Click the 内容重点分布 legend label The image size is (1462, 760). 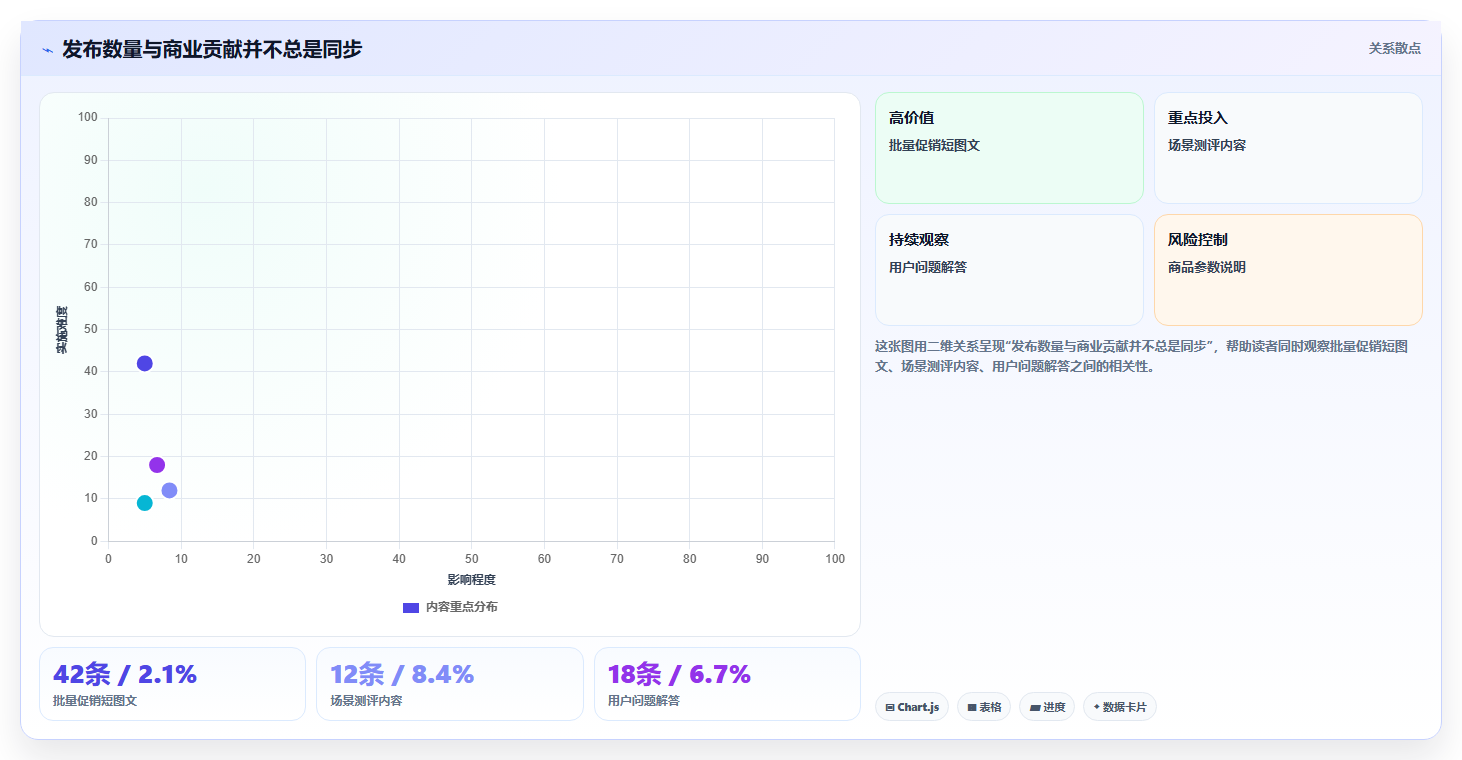pos(461,607)
